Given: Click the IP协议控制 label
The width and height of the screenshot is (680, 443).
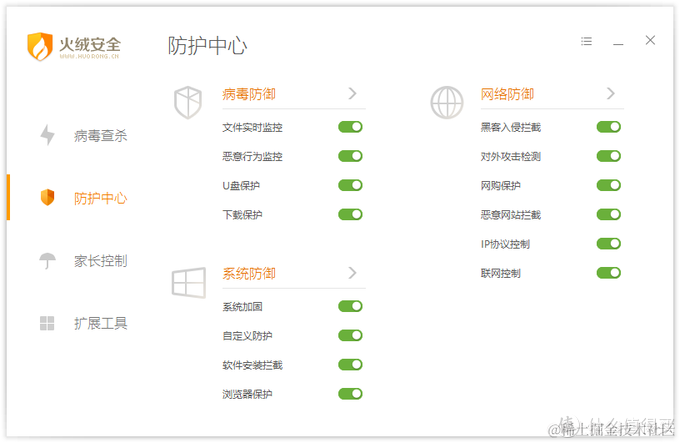Looking at the screenshot, I should tap(505, 244).
